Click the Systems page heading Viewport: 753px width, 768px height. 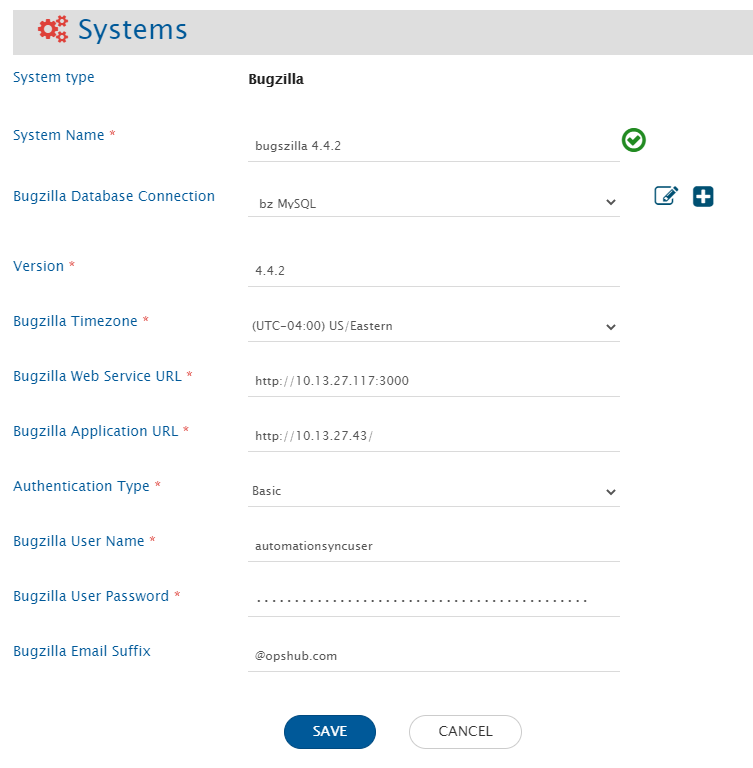132,30
